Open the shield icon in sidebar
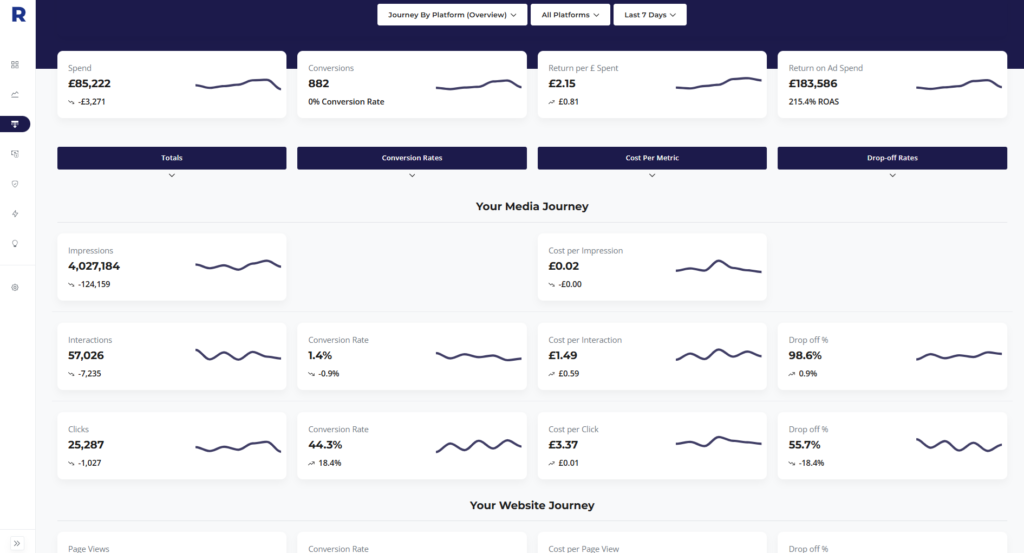Viewport: 1024px width, 553px height. tap(15, 184)
